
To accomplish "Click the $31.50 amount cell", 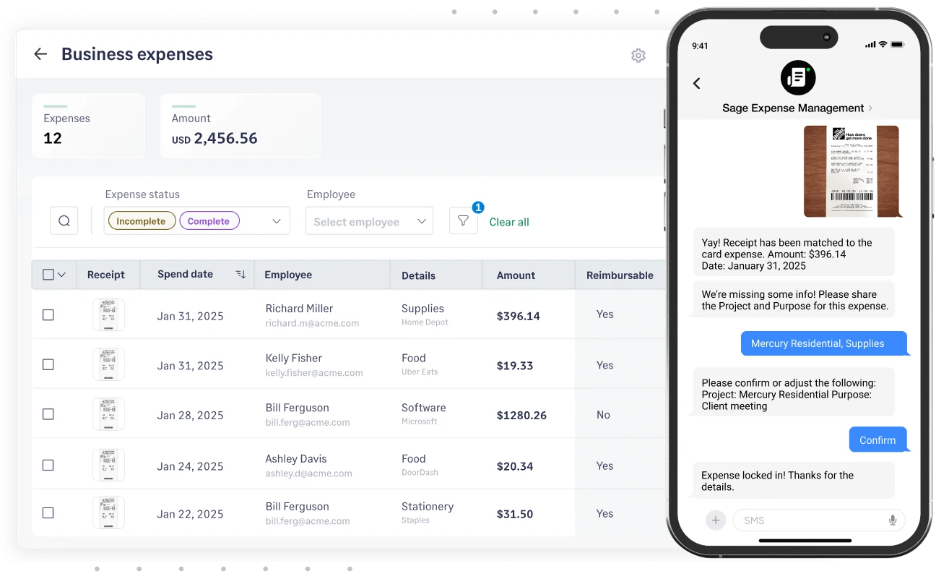I will point(515,515).
